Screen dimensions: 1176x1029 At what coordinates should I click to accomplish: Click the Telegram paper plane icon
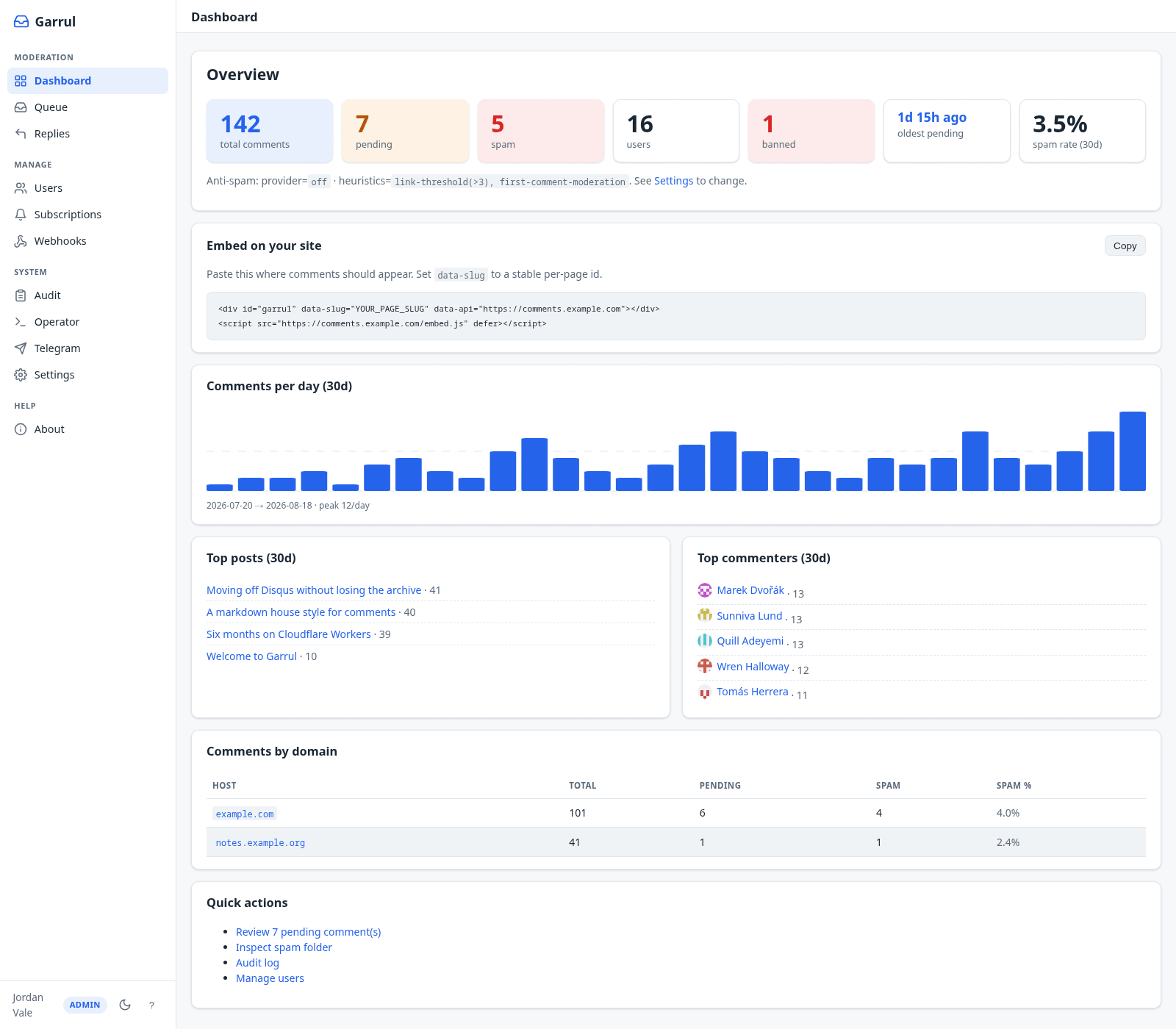pos(21,348)
